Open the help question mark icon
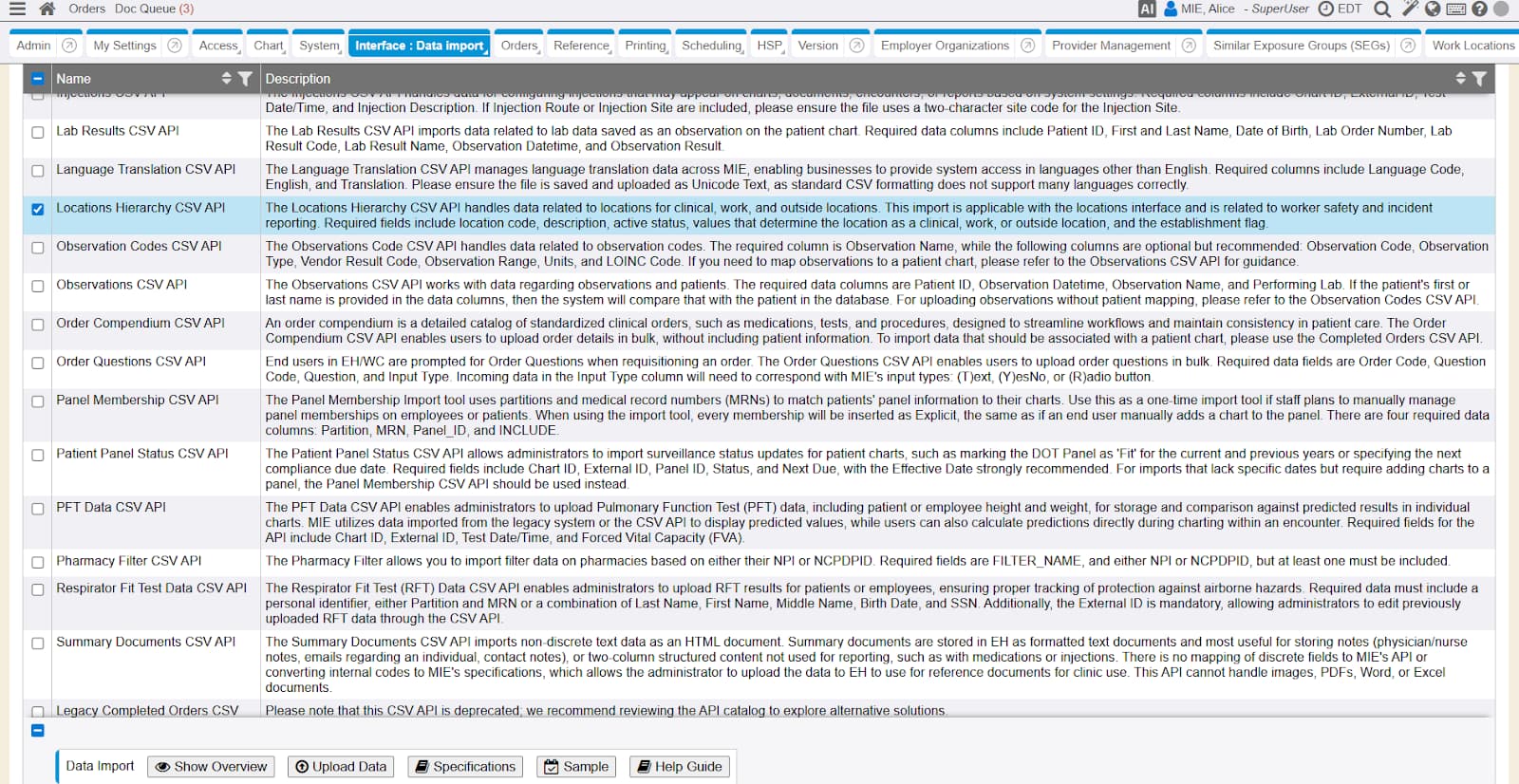This screenshot has width=1519, height=784. tap(1479, 9)
